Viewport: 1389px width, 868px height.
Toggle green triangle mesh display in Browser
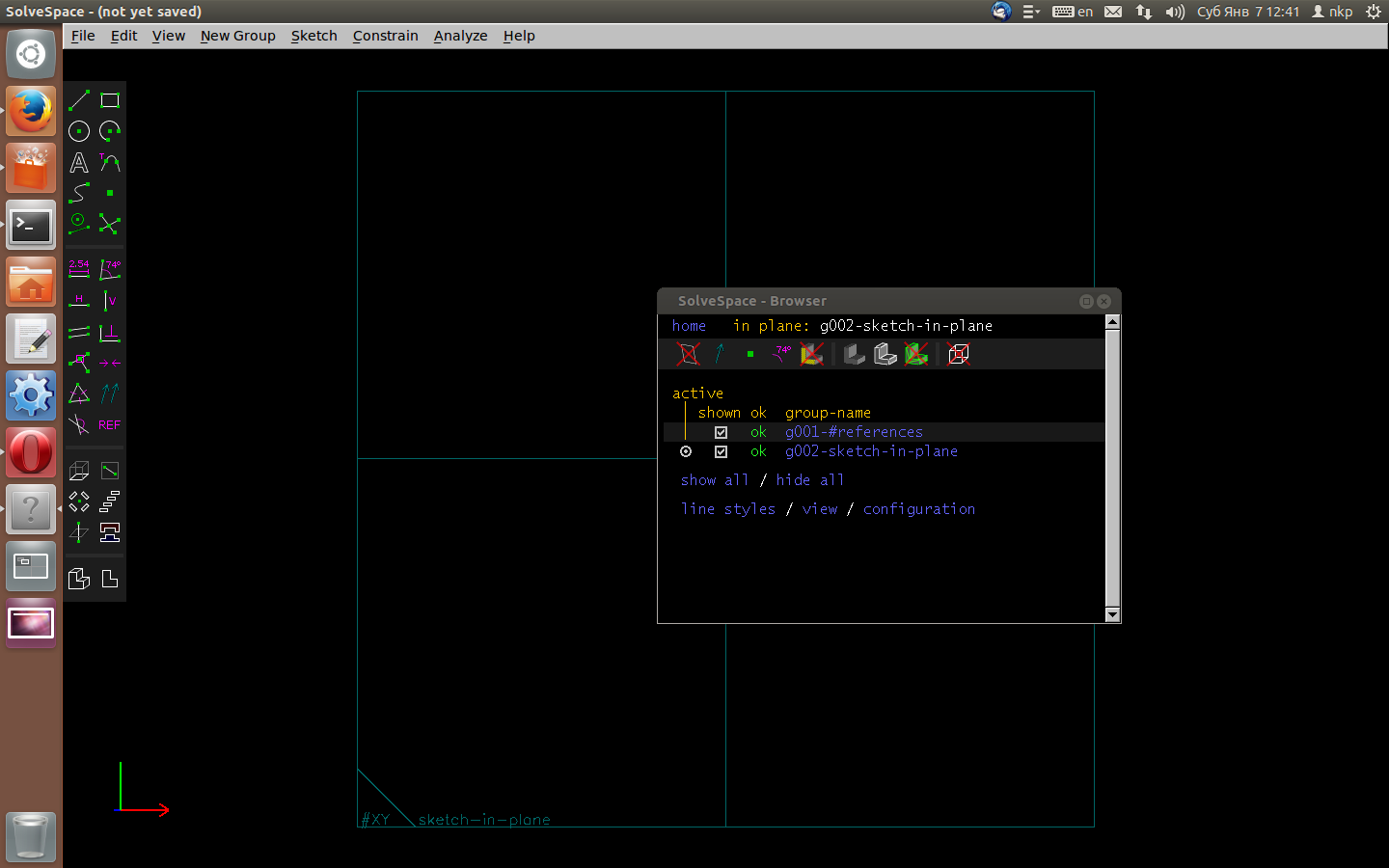(x=916, y=354)
